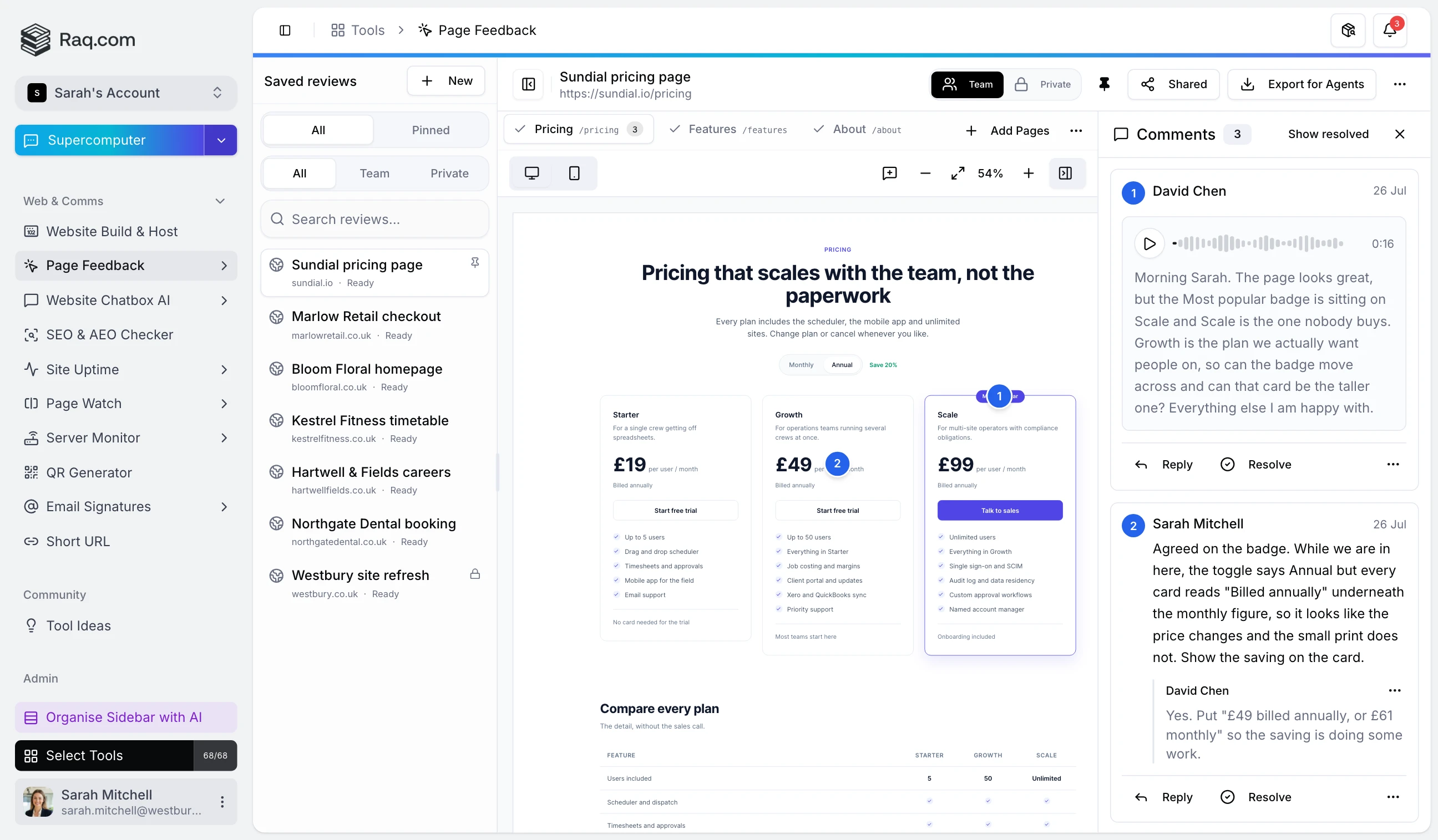Viewport: 1438px width, 840px height.
Task: Toggle the main sidebar panel icon
Action: pos(285,30)
